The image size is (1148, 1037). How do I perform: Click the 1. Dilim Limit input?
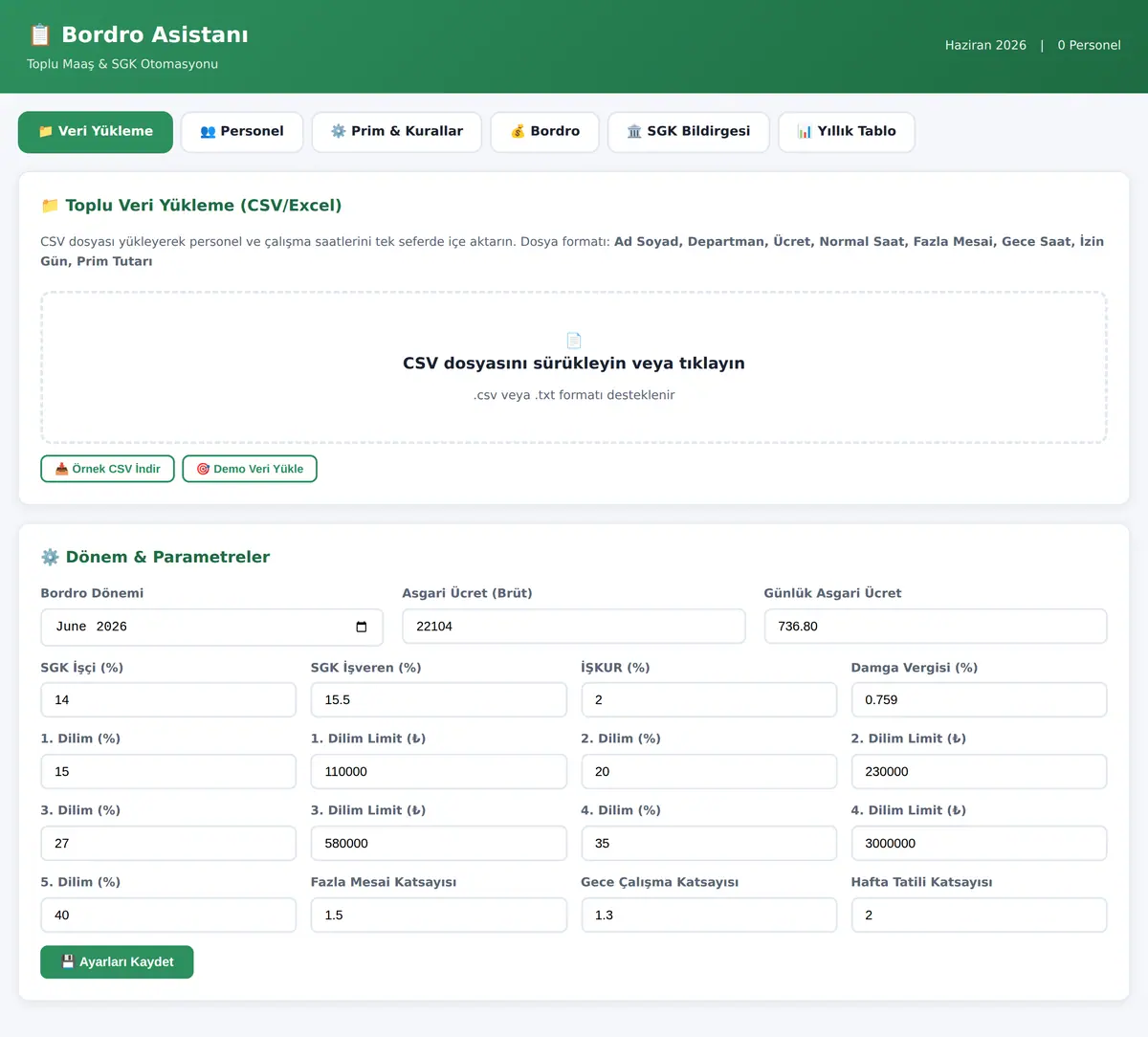(x=439, y=772)
